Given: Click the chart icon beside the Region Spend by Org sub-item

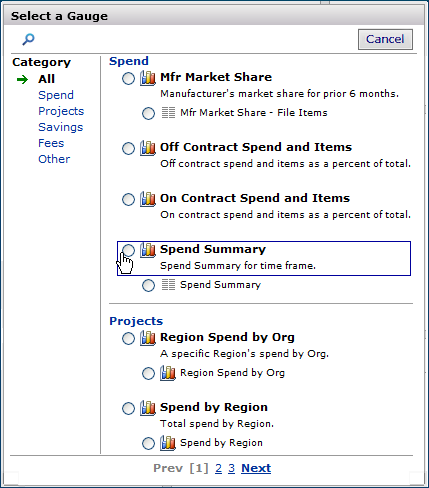Looking at the screenshot, I should 168,373.
